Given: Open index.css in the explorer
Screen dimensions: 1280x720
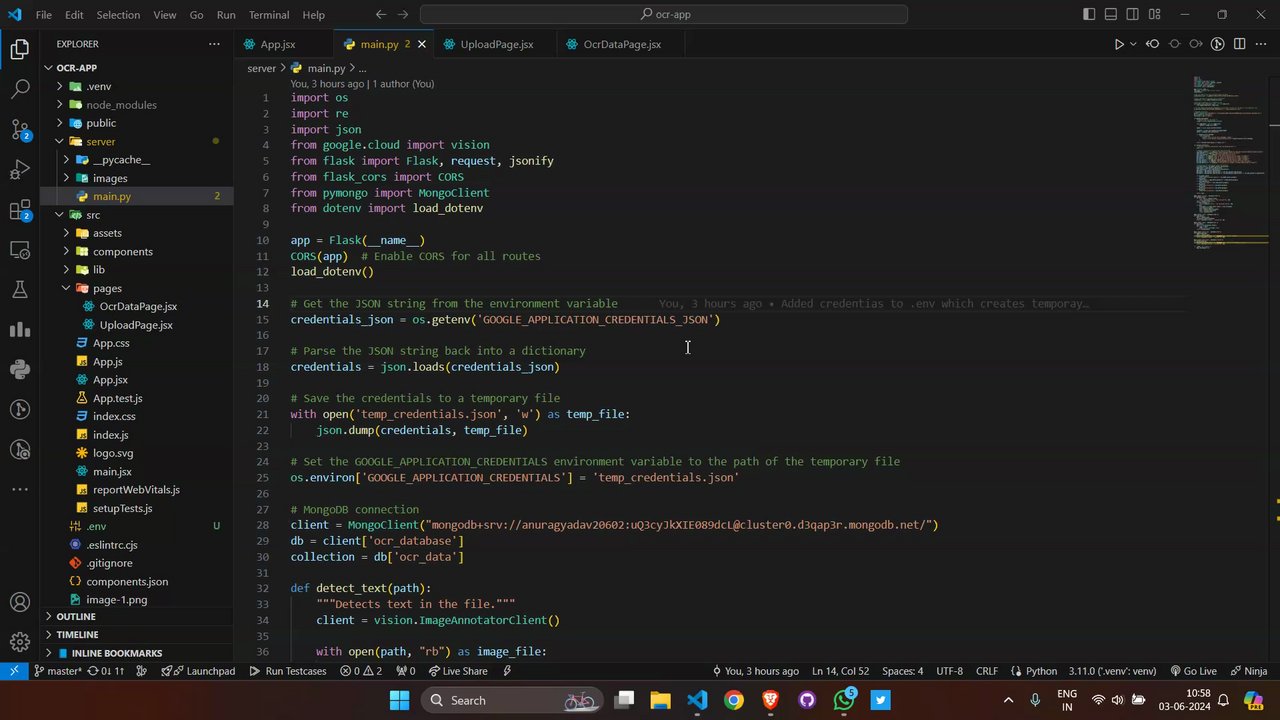Looking at the screenshot, I should (x=114, y=416).
